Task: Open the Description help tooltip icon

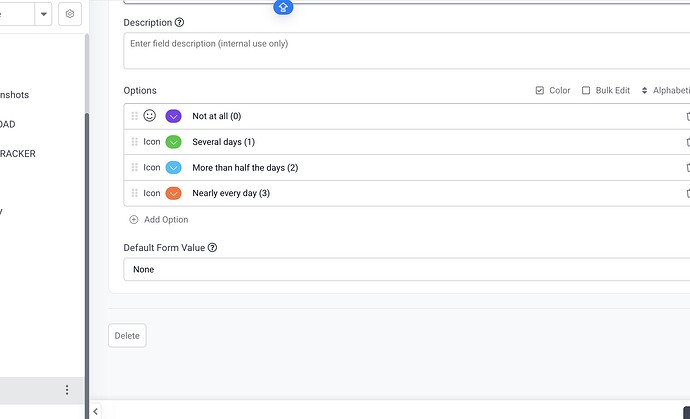Action: pos(179,22)
